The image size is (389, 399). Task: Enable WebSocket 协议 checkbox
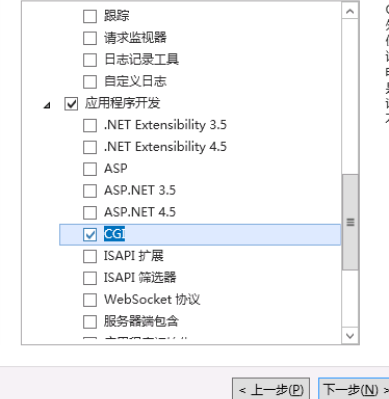(90, 300)
